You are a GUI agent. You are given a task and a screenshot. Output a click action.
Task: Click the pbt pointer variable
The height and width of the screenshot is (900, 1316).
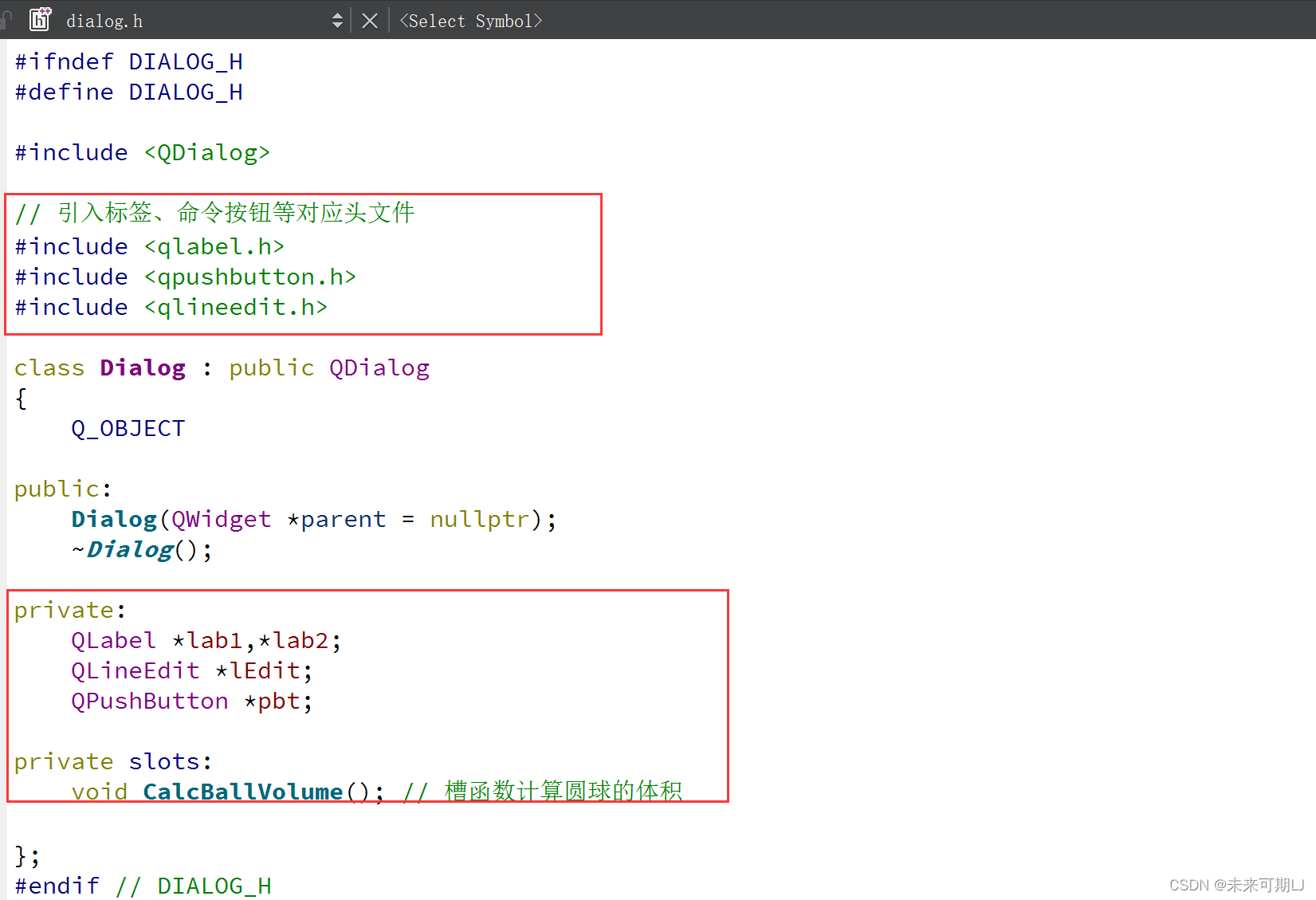[279, 702]
